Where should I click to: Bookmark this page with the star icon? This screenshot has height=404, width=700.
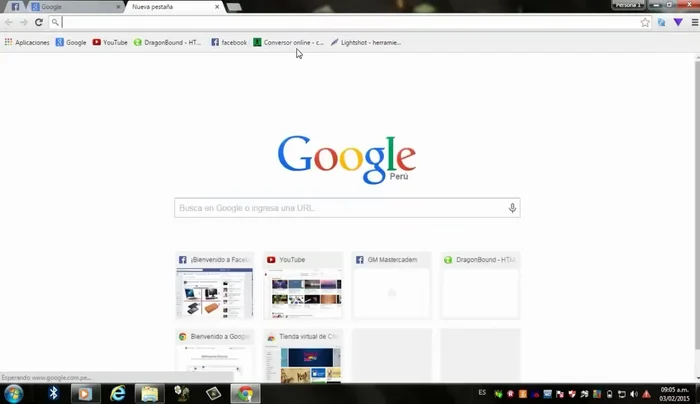pos(645,22)
